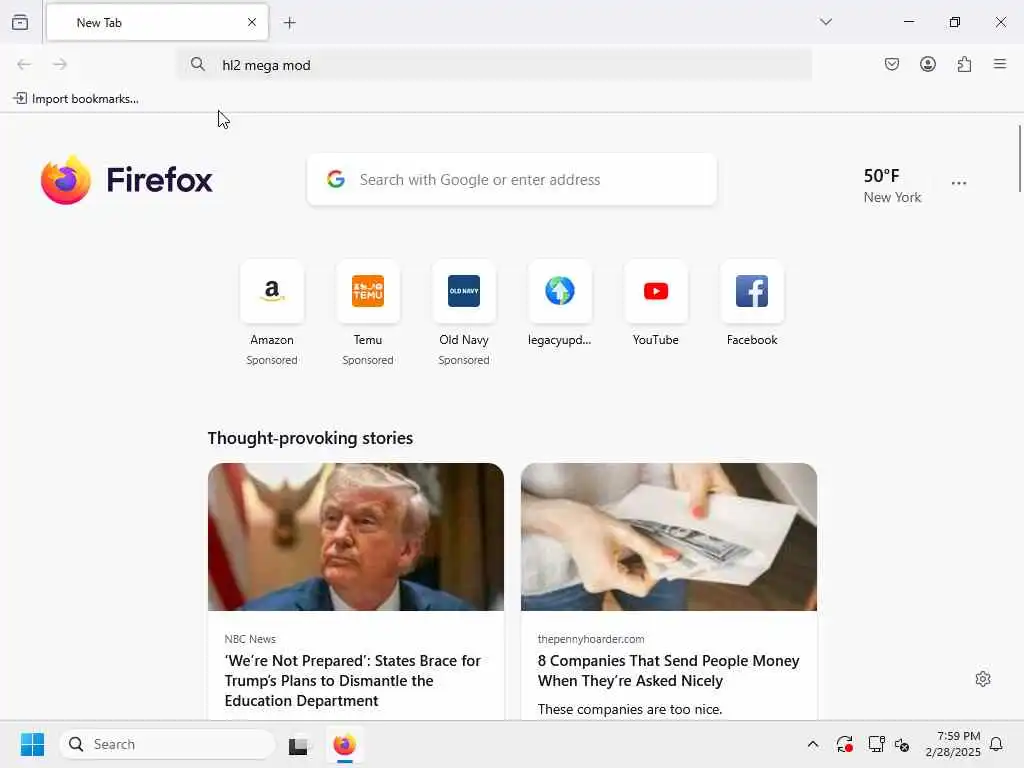Image resolution: width=1024 pixels, height=768 pixels.
Task: Open the Windows Start menu
Action: point(32,744)
